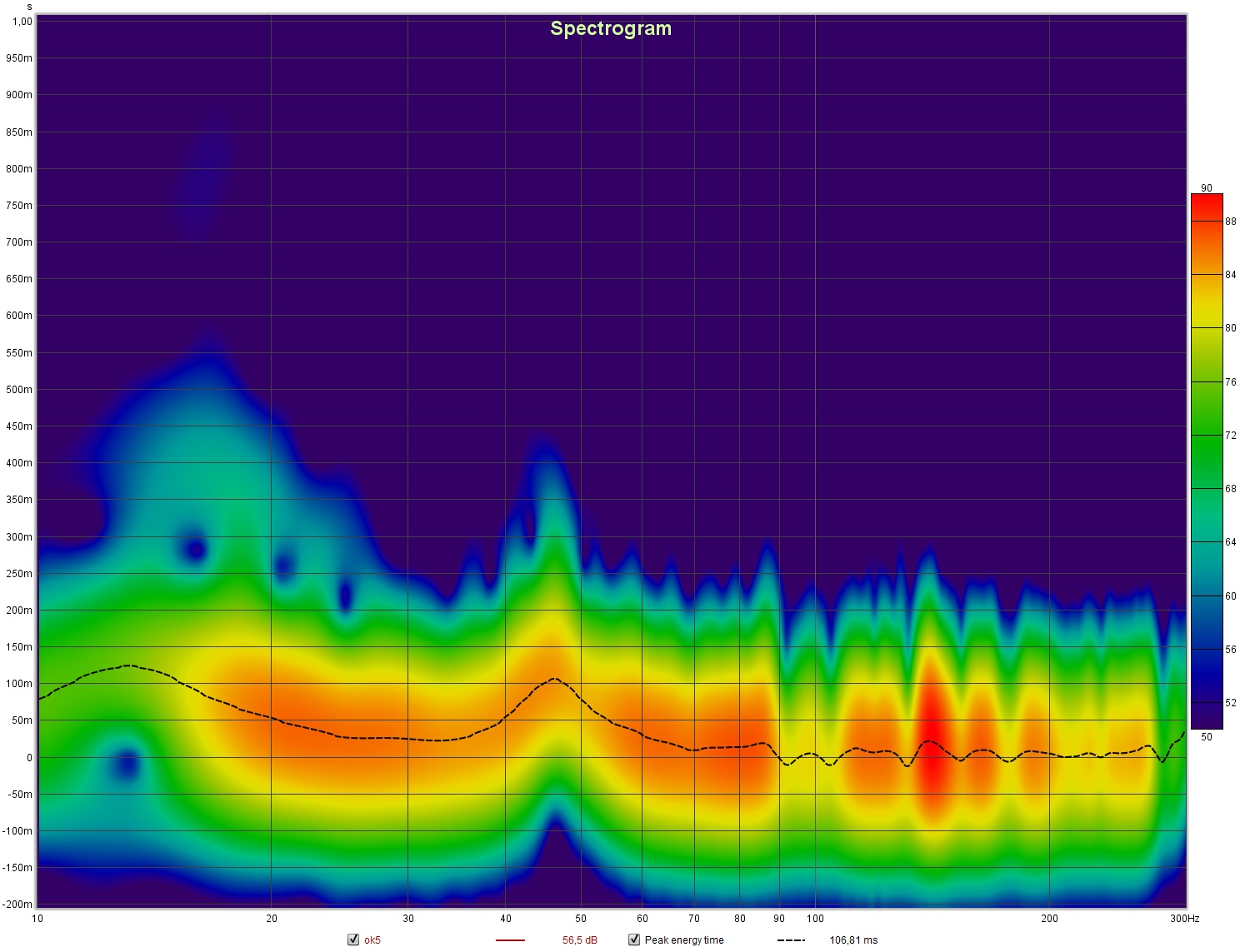
Task: Click the -100m time axis label
Action: (17, 830)
